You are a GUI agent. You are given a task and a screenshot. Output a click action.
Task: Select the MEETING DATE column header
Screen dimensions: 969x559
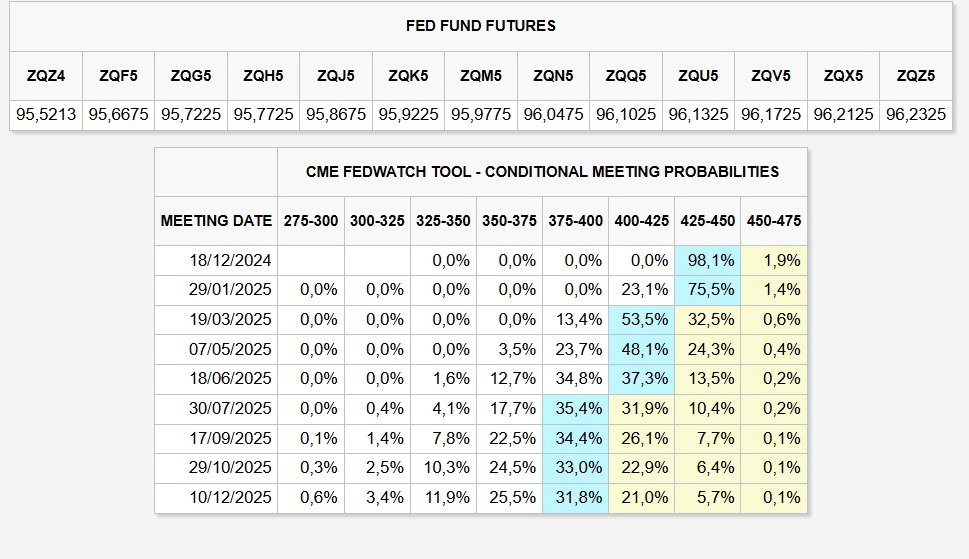216,220
